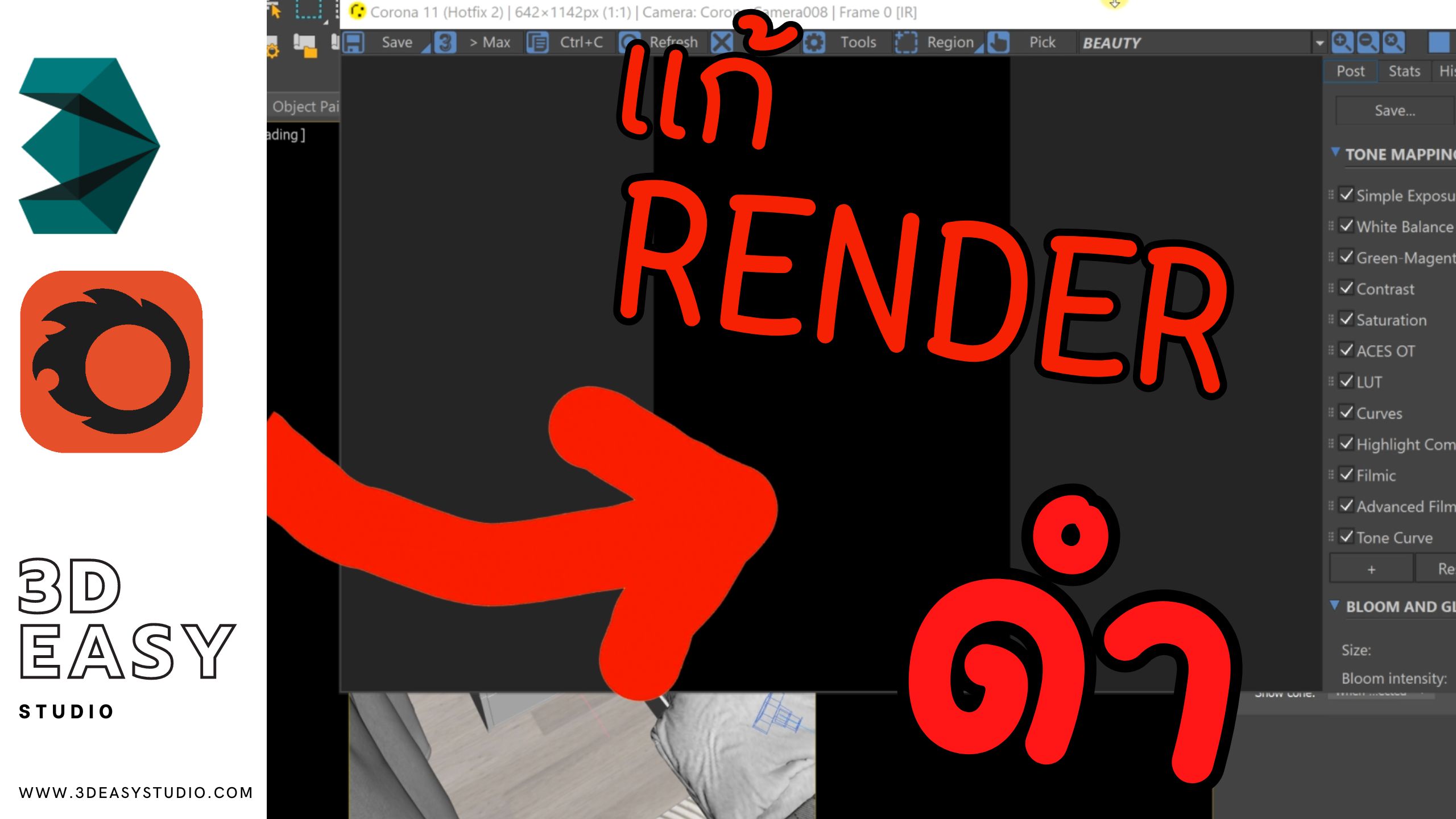Click the Ctrl+C clipboard copy icon

coord(537,43)
